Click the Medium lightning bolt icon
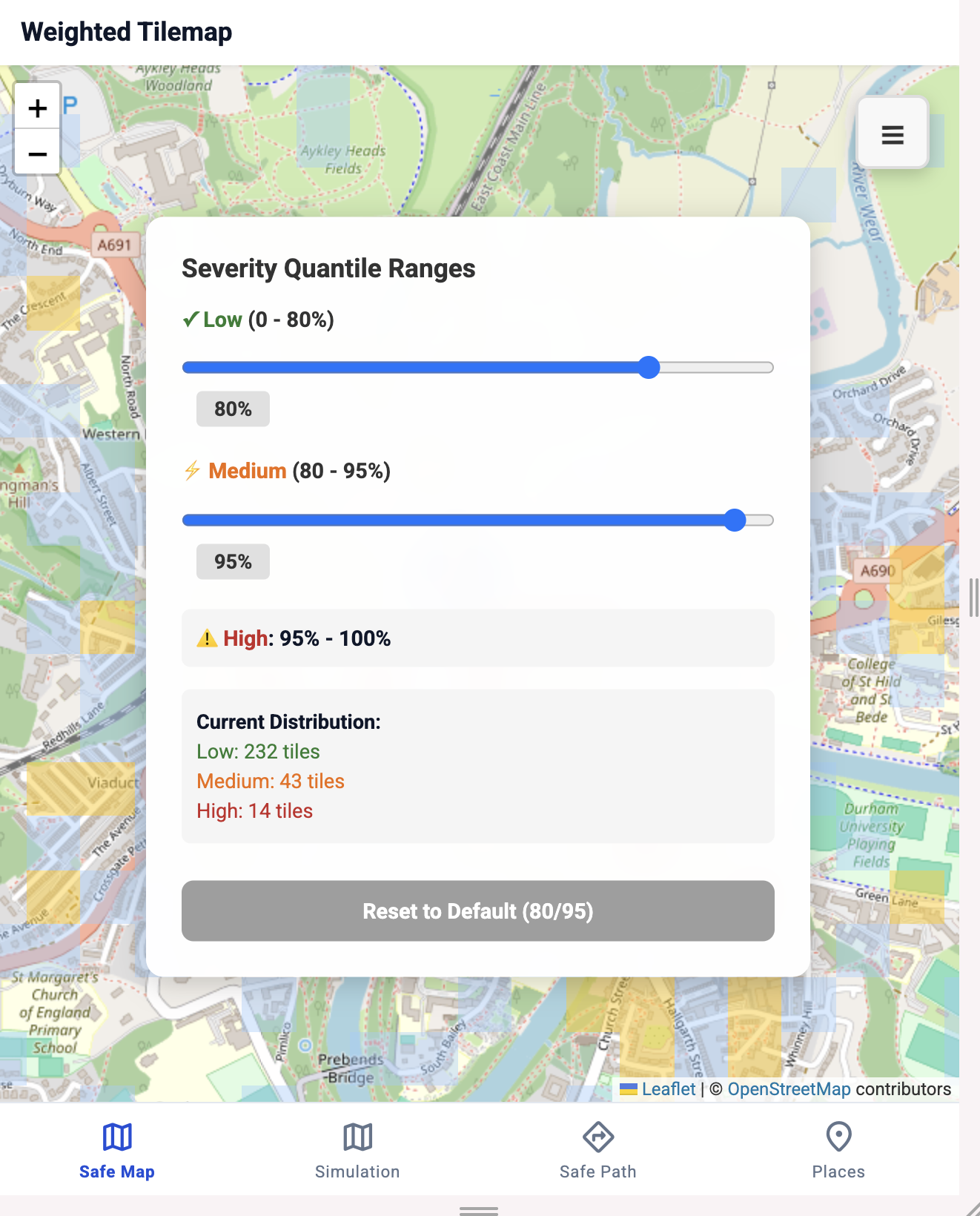The image size is (980, 1216). [x=192, y=471]
